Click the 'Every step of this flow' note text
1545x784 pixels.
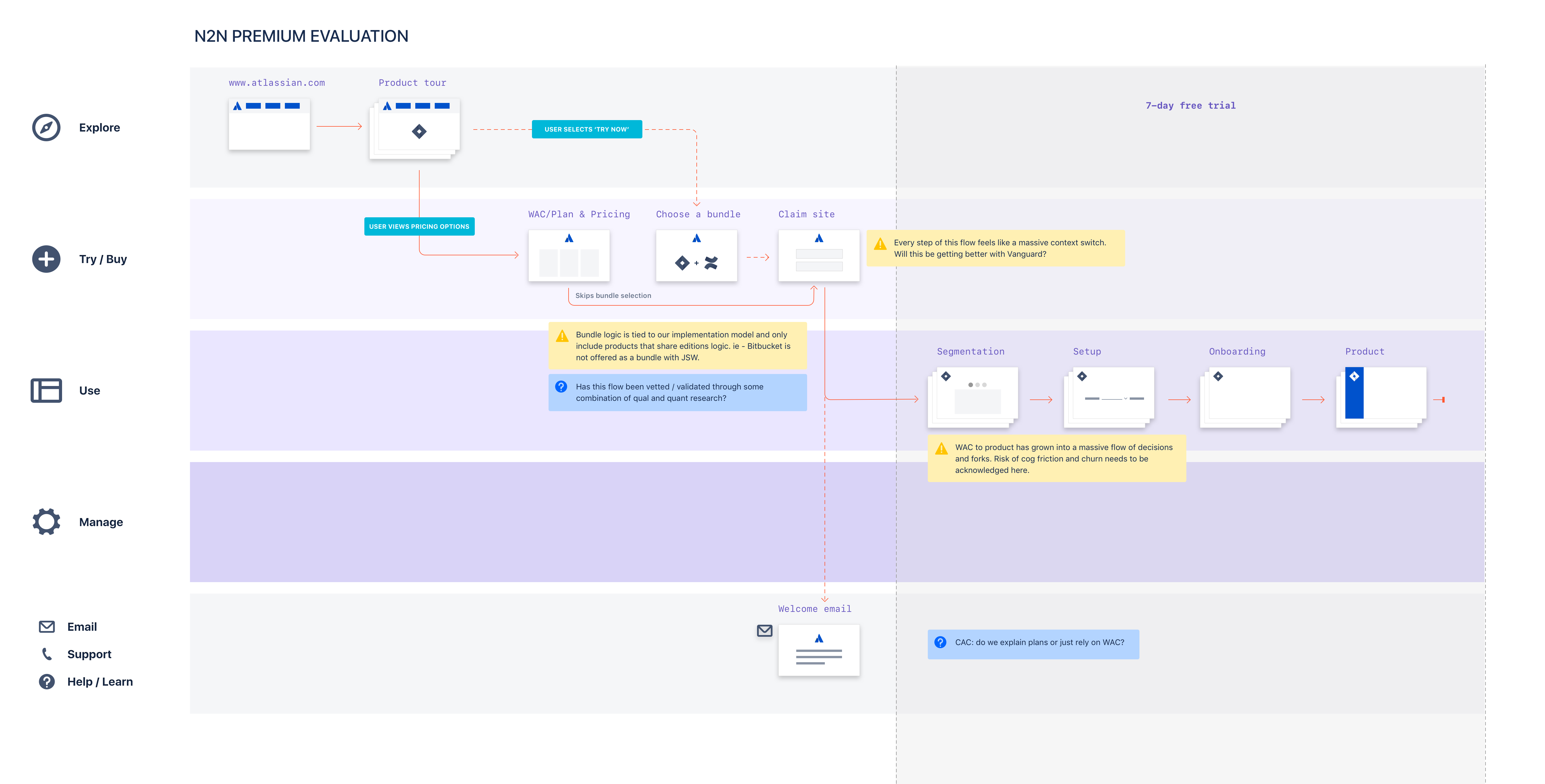pos(1000,248)
